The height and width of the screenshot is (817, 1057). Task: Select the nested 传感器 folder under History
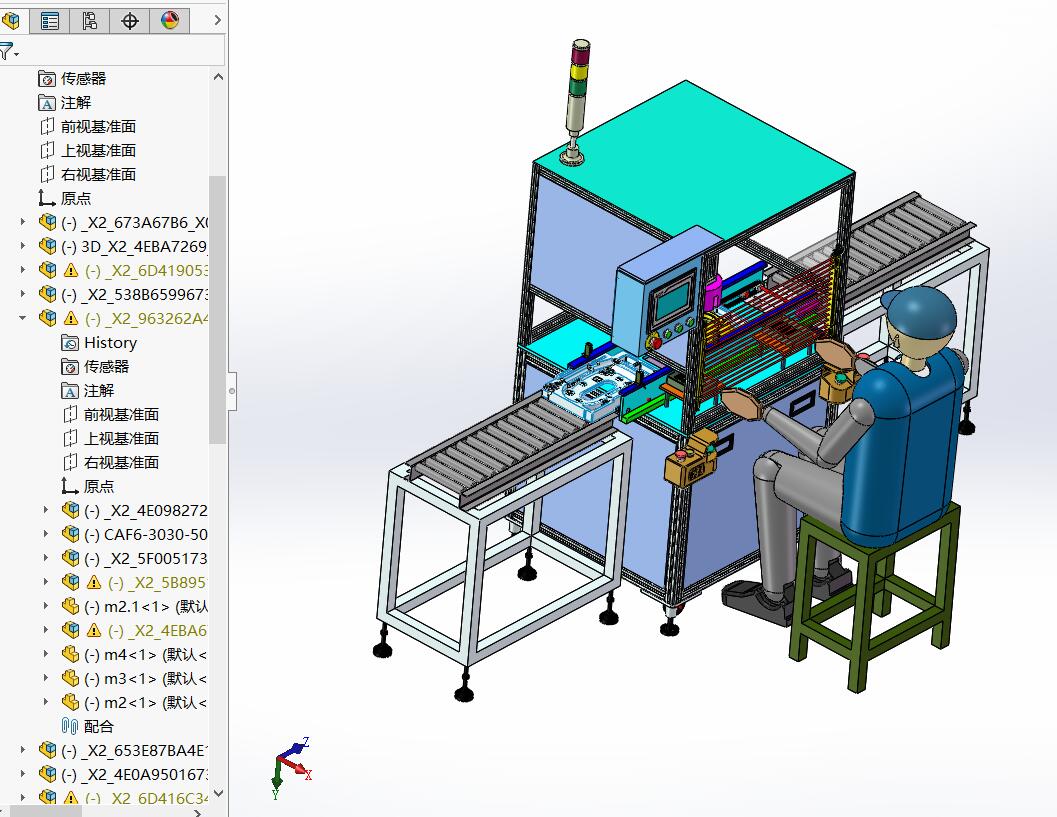95,367
